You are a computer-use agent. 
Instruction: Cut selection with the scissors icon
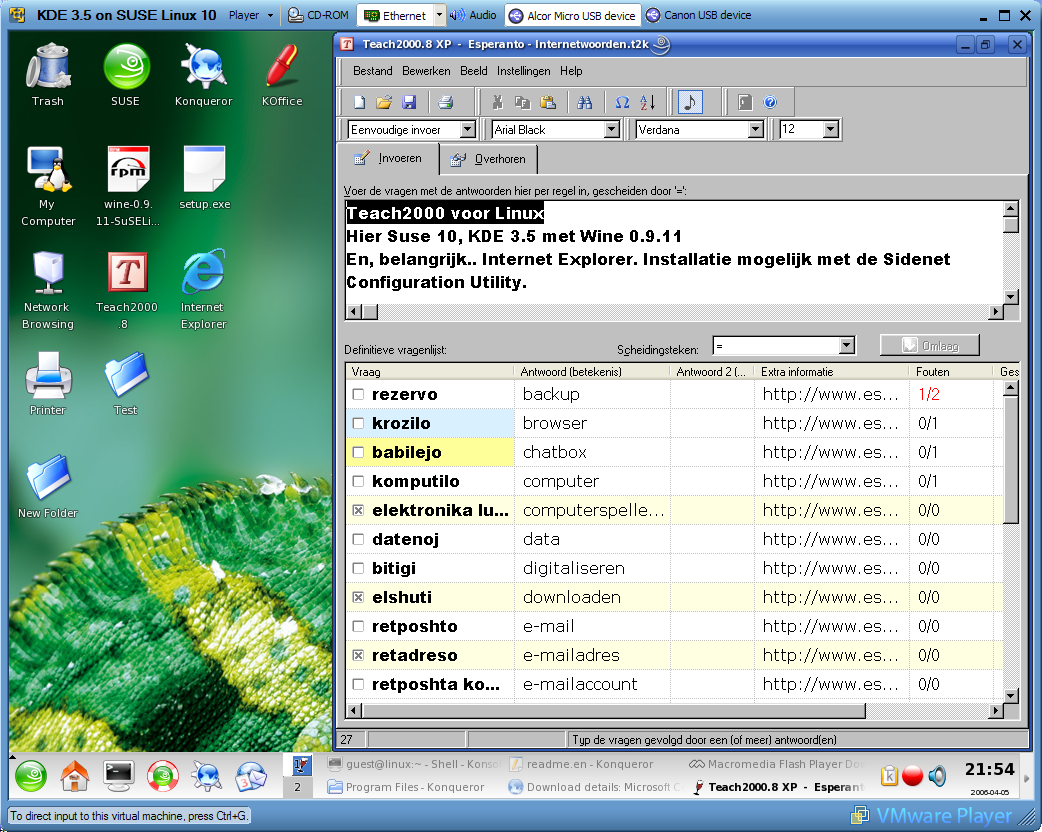497,102
